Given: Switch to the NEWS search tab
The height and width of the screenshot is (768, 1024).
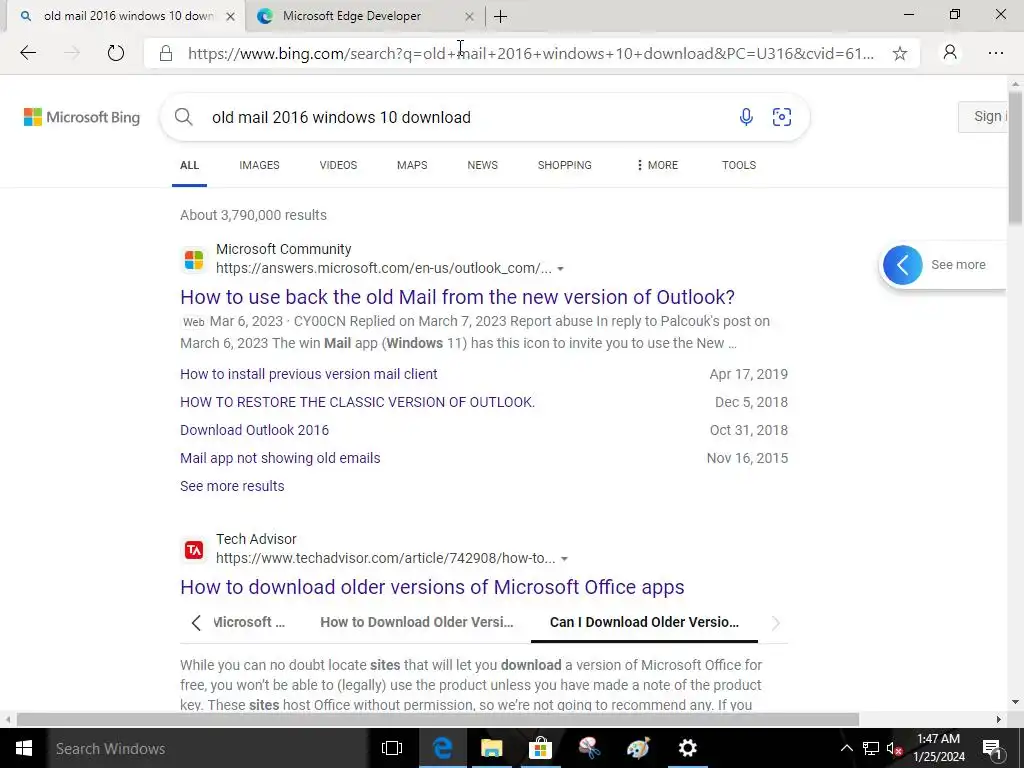Looking at the screenshot, I should click(x=483, y=165).
